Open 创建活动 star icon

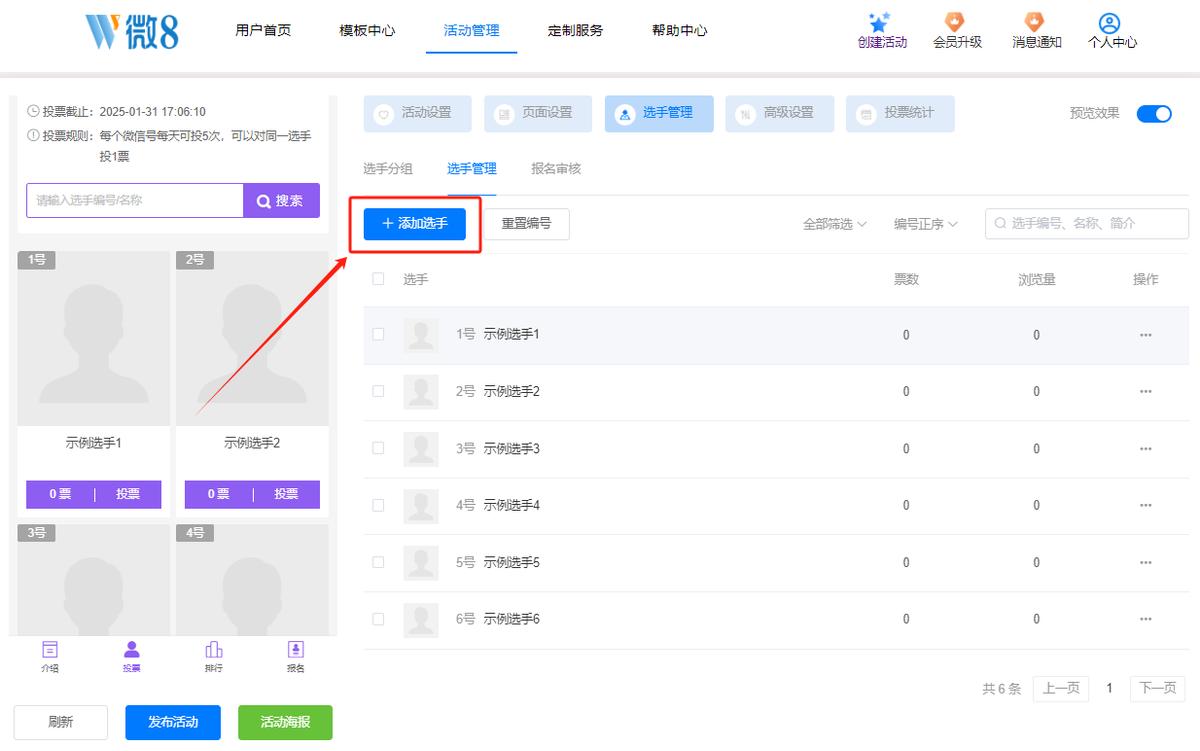tap(880, 22)
